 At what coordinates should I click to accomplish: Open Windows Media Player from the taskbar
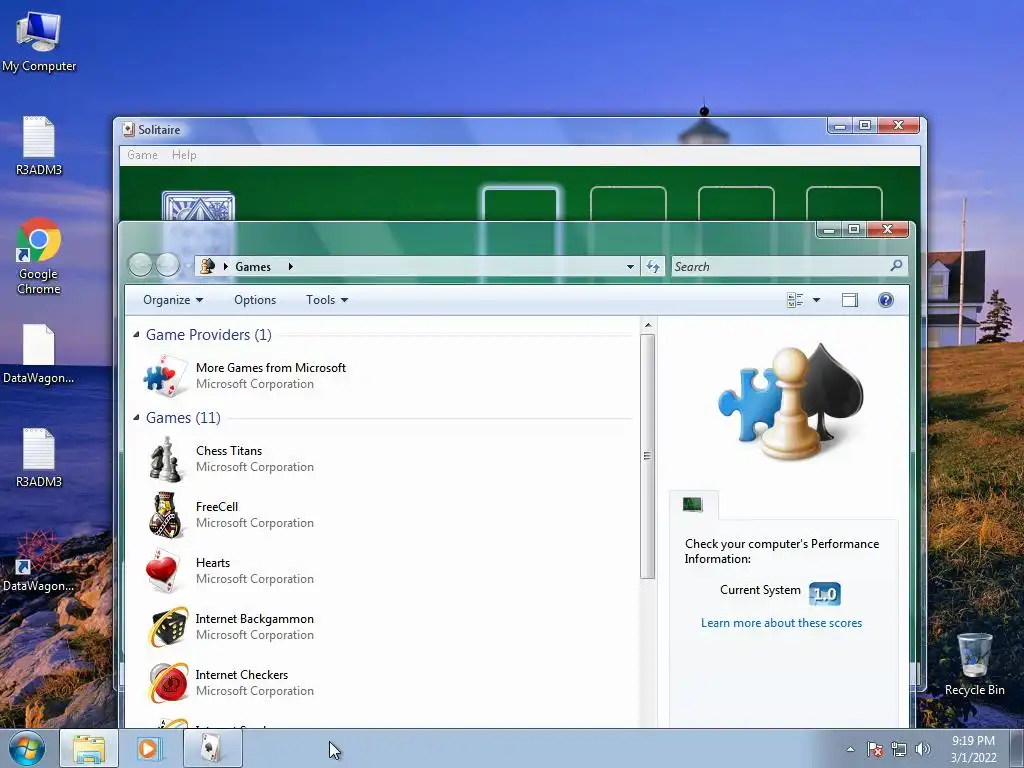click(x=149, y=748)
